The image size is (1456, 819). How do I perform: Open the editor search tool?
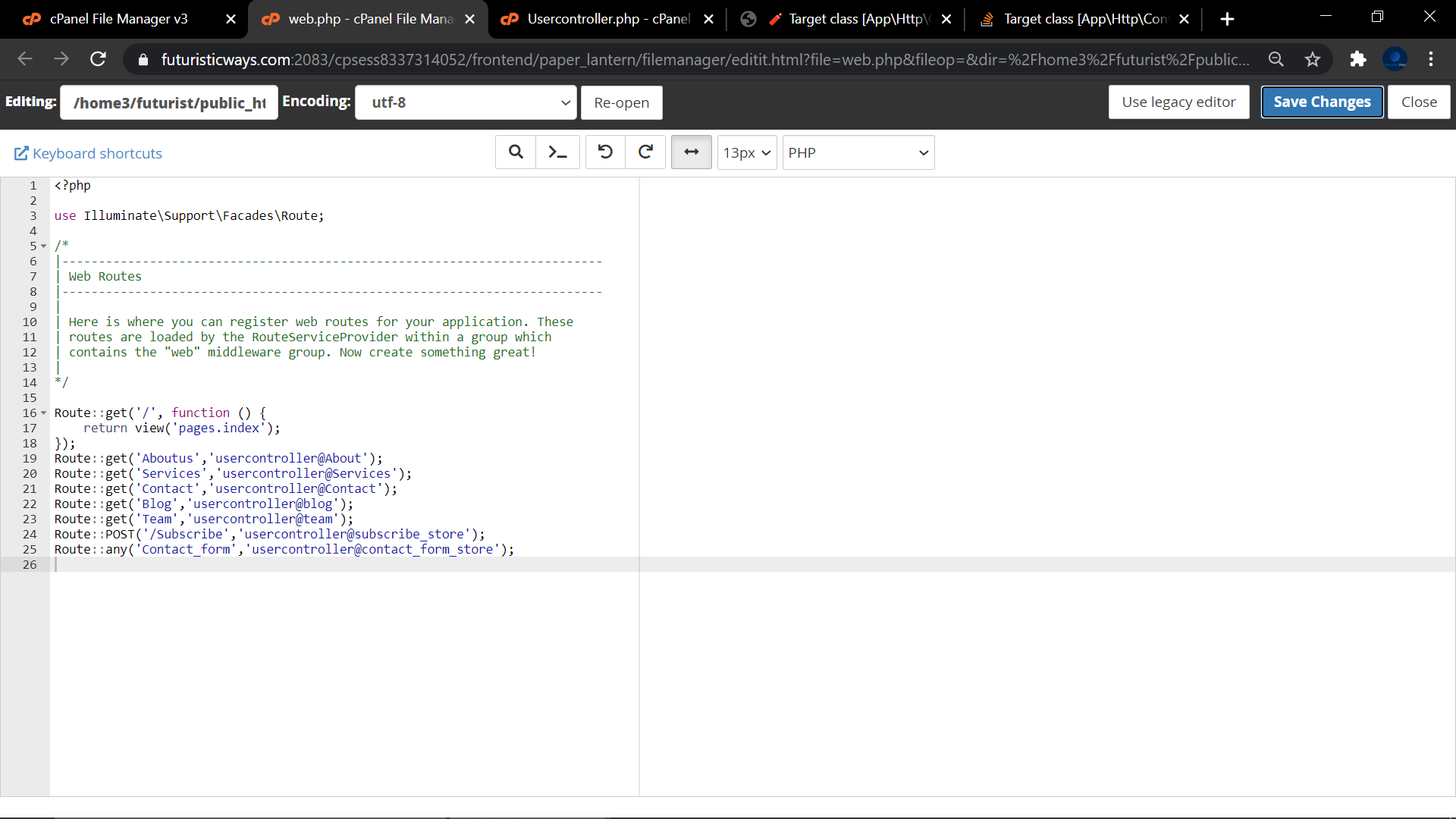tap(516, 152)
